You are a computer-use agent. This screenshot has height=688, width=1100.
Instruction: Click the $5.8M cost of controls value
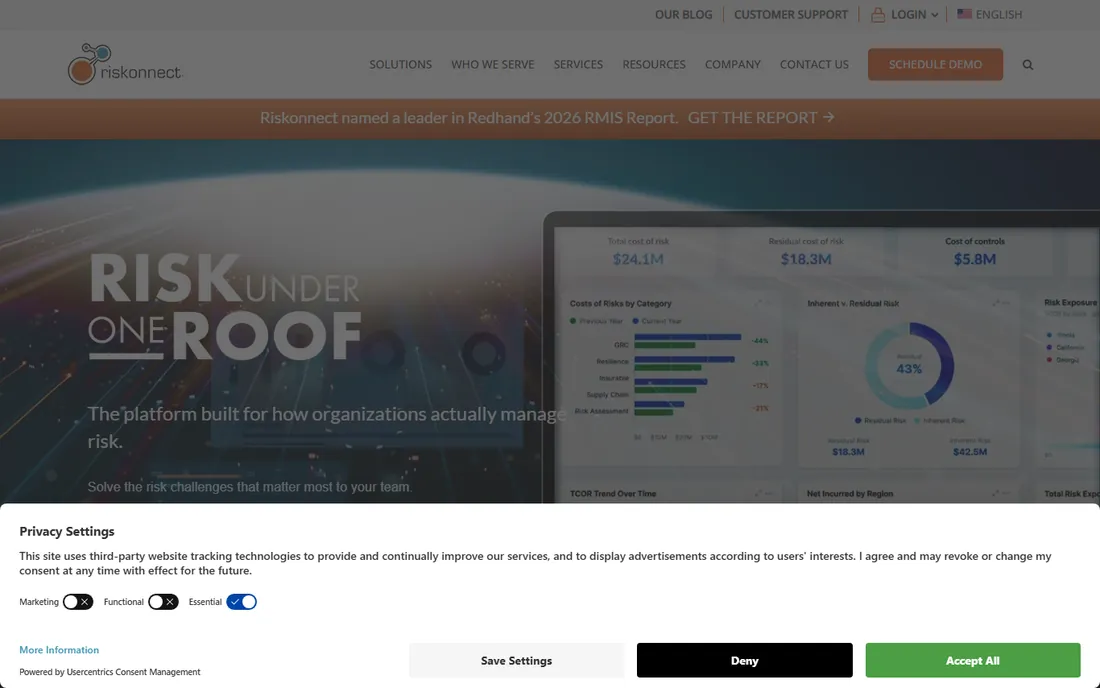click(x=974, y=259)
